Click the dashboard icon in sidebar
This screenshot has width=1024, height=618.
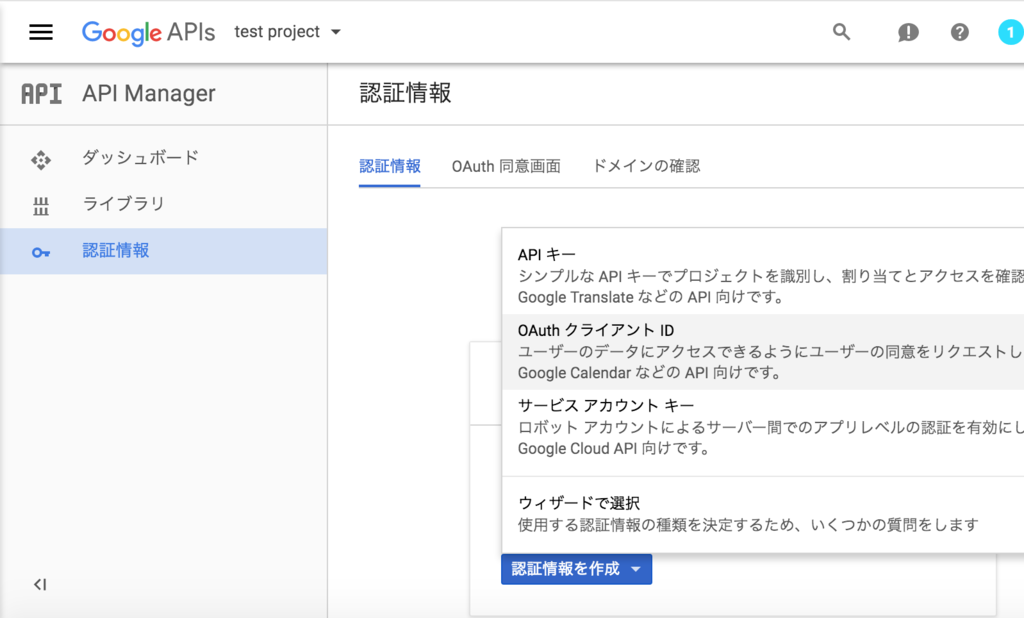41,158
